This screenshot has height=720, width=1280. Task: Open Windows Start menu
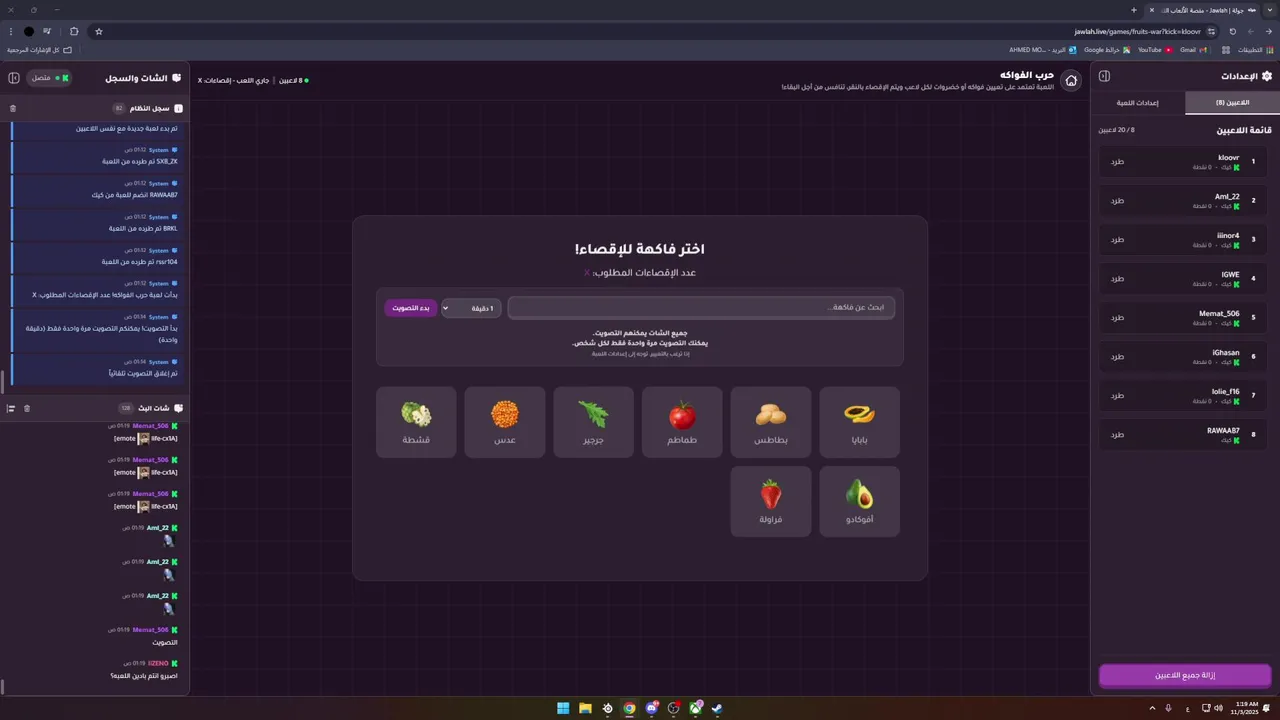click(563, 708)
